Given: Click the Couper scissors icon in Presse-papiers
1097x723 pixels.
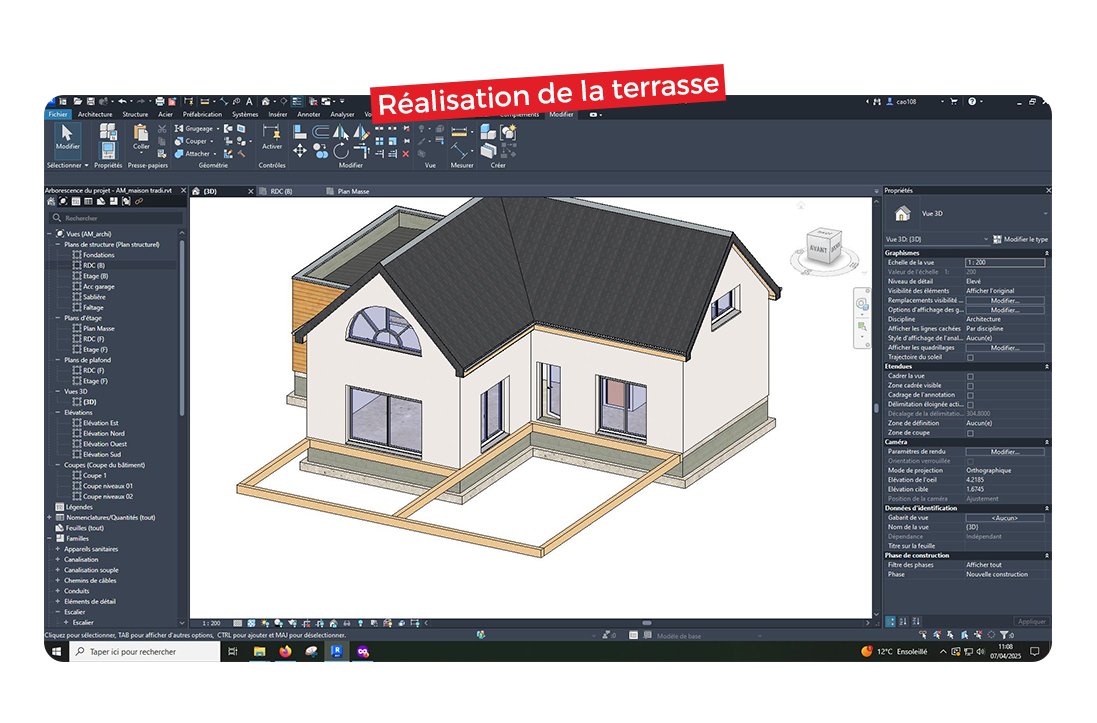Looking at the screenshot, I should pos(162,129).
